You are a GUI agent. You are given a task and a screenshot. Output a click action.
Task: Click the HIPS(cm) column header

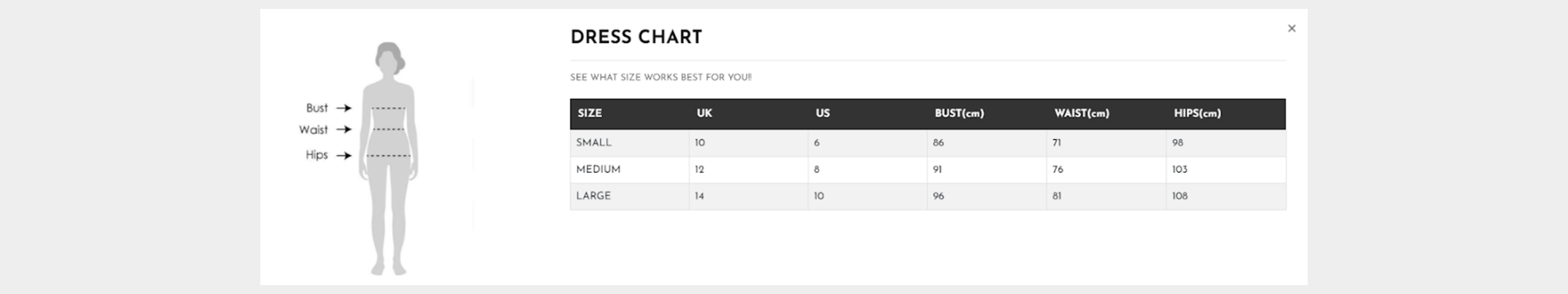pyautogui.click(x=1197, y=113)
